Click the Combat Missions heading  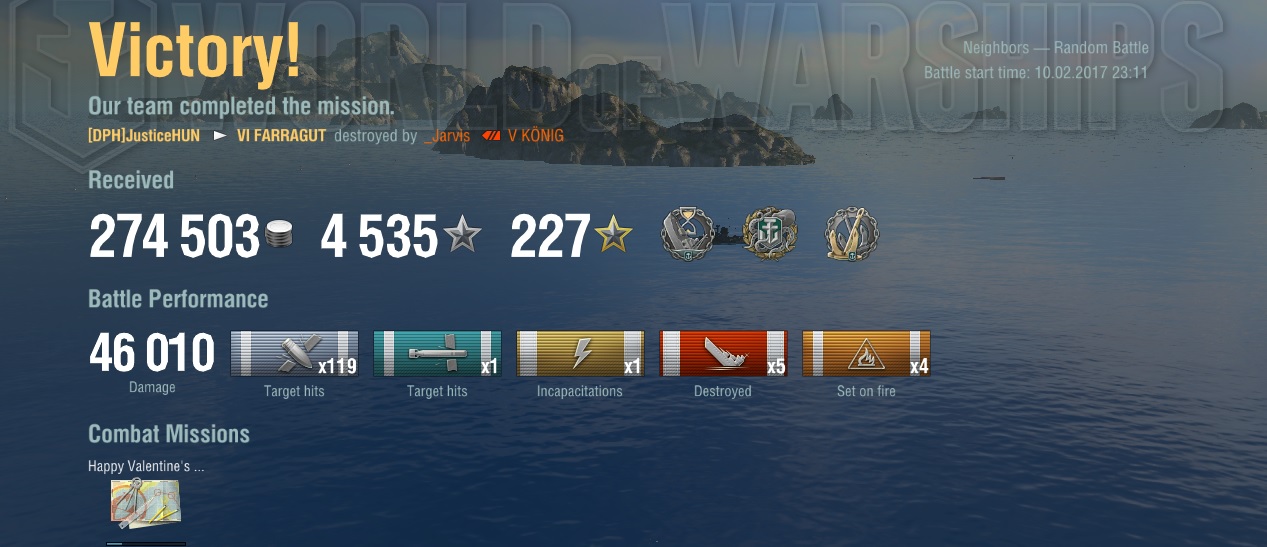[169, 434]
